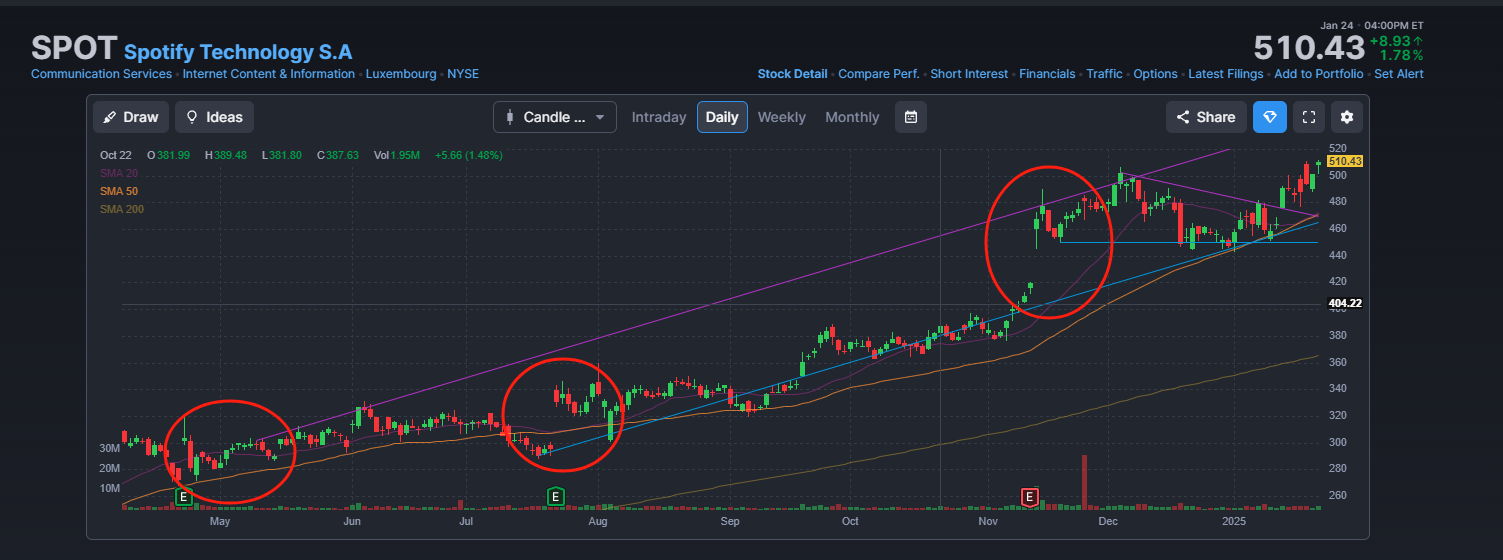Open the Latest Filings link
Viewport: 1503px width, 560px height.
click(1226, 74)
